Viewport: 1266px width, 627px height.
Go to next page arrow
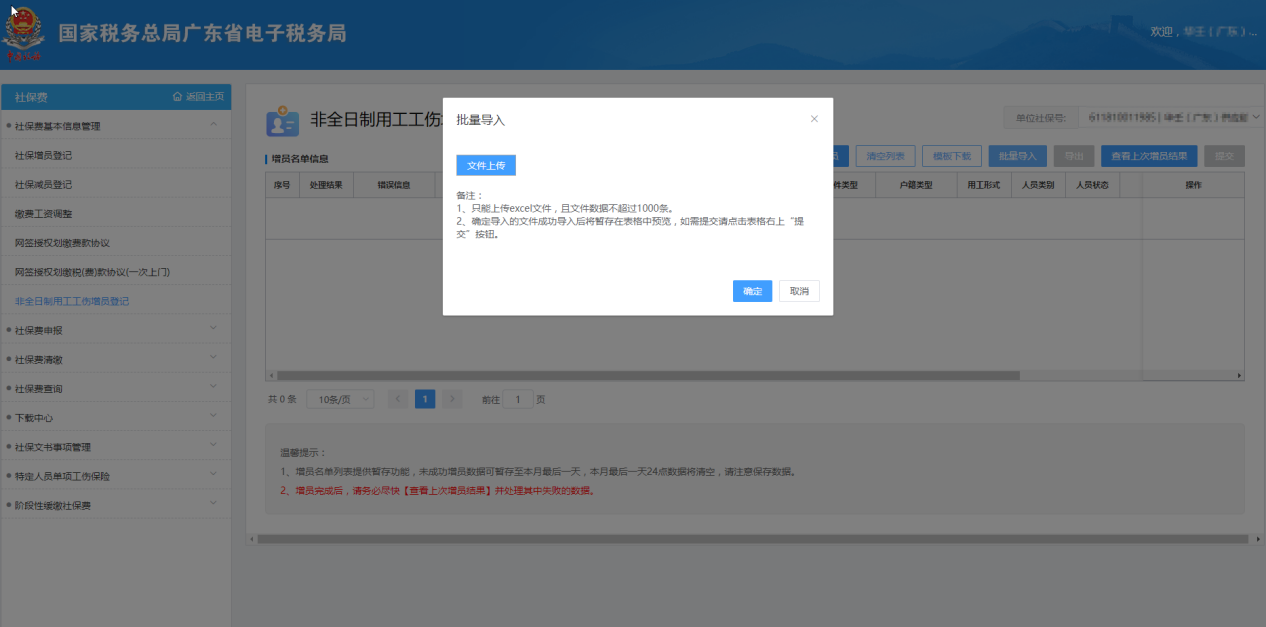(x=452, y=399)
